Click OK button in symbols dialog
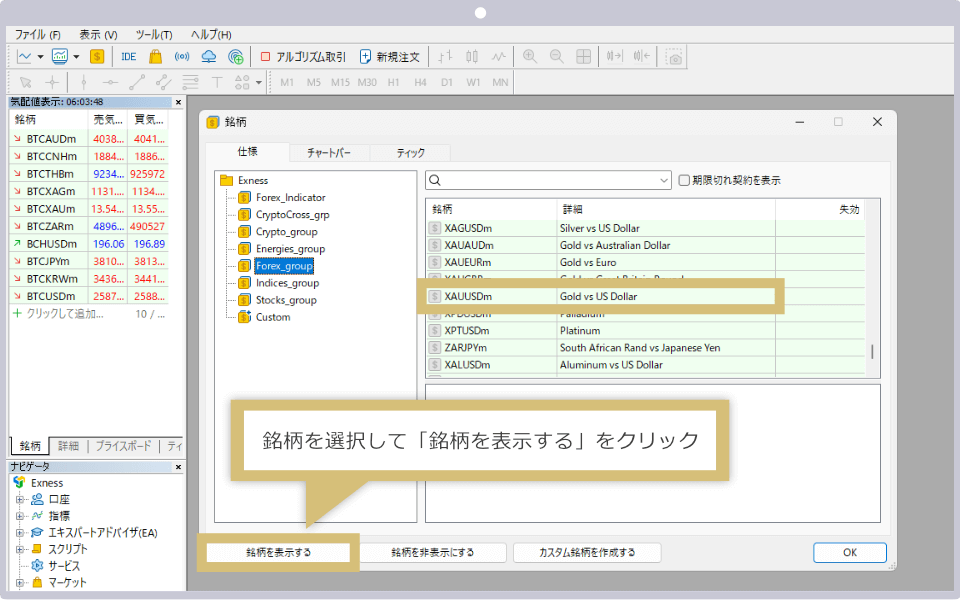960x600 pixels. click(849, 552)
